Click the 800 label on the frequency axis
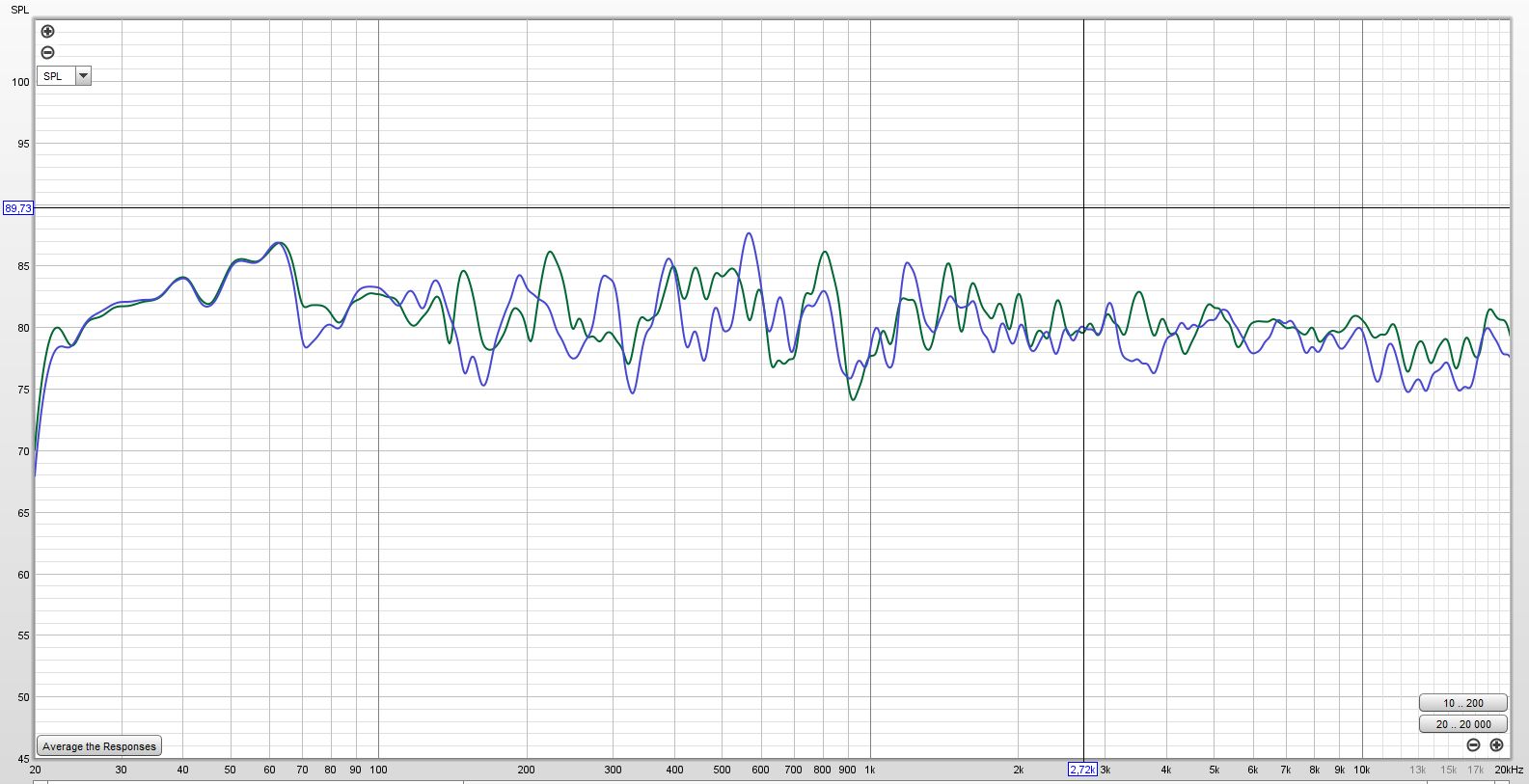 [x=822, y=770]
